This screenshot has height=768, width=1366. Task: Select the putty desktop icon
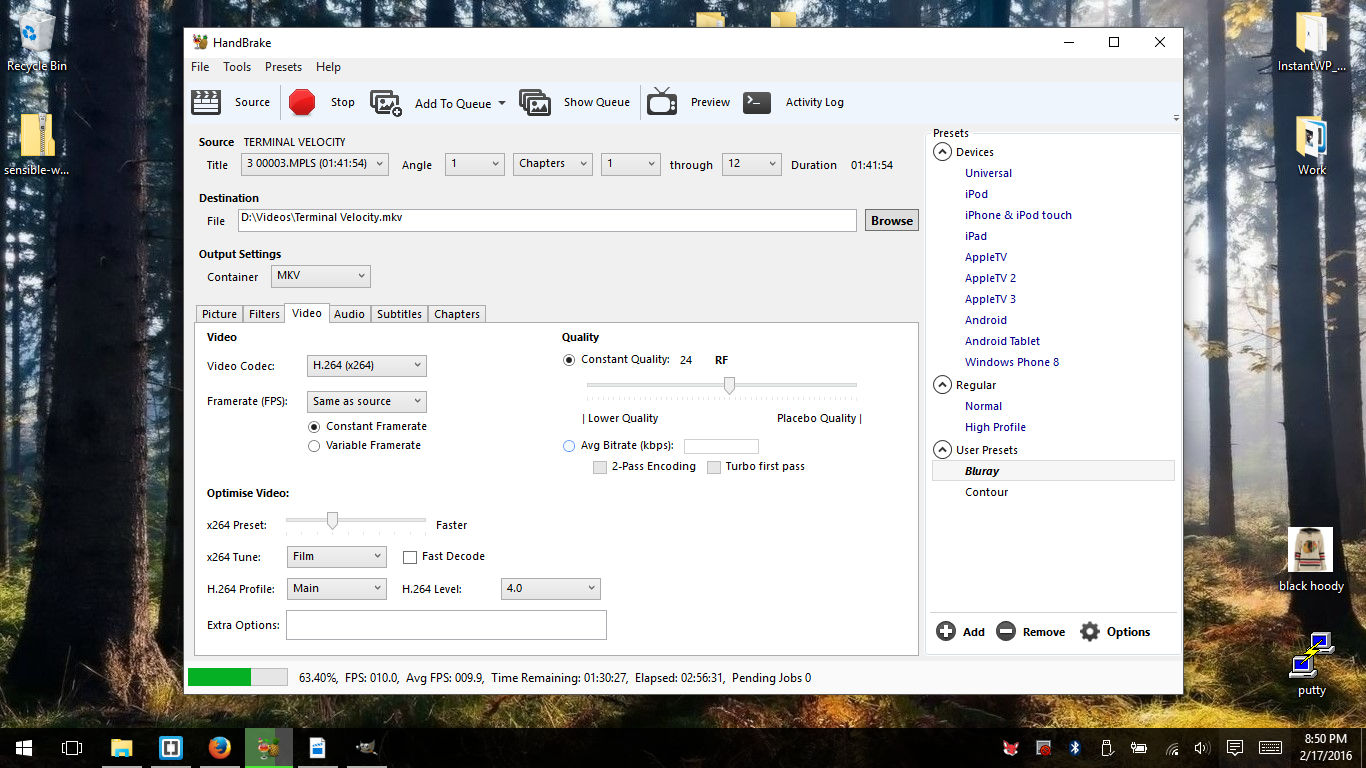click(x=1312, y=664)
